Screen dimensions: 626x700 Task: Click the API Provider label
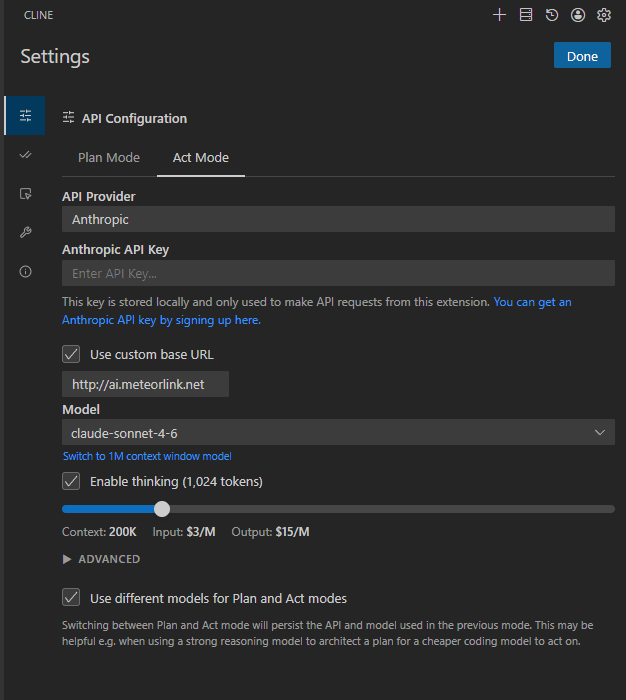pyautogui.click(x=99, y=196)
